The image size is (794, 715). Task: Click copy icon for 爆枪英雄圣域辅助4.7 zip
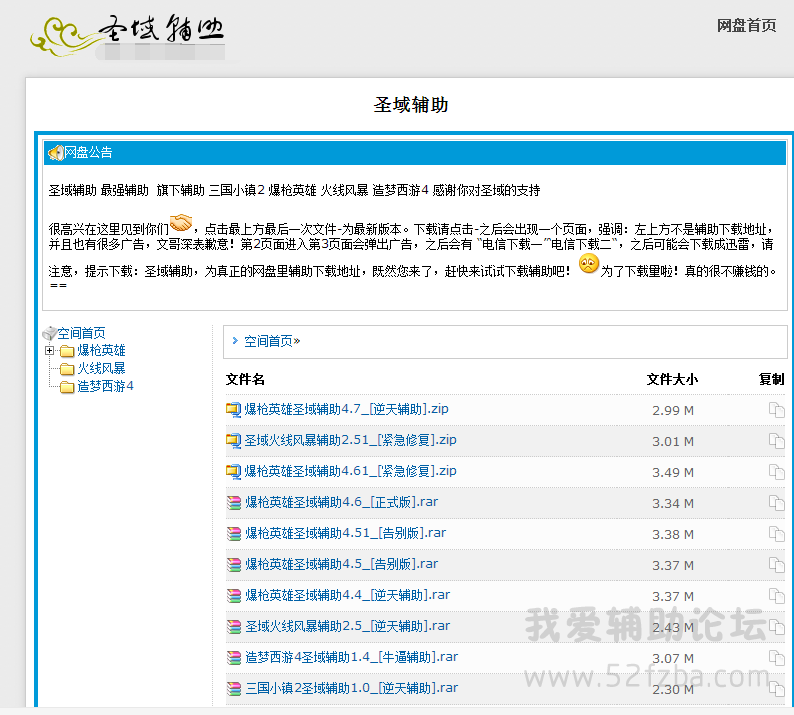776,410
